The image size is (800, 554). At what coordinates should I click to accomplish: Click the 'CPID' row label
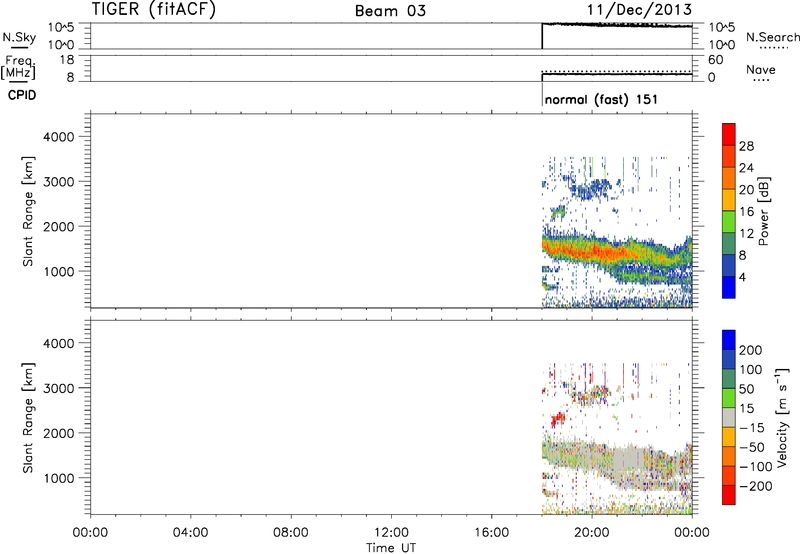[22, 95]
